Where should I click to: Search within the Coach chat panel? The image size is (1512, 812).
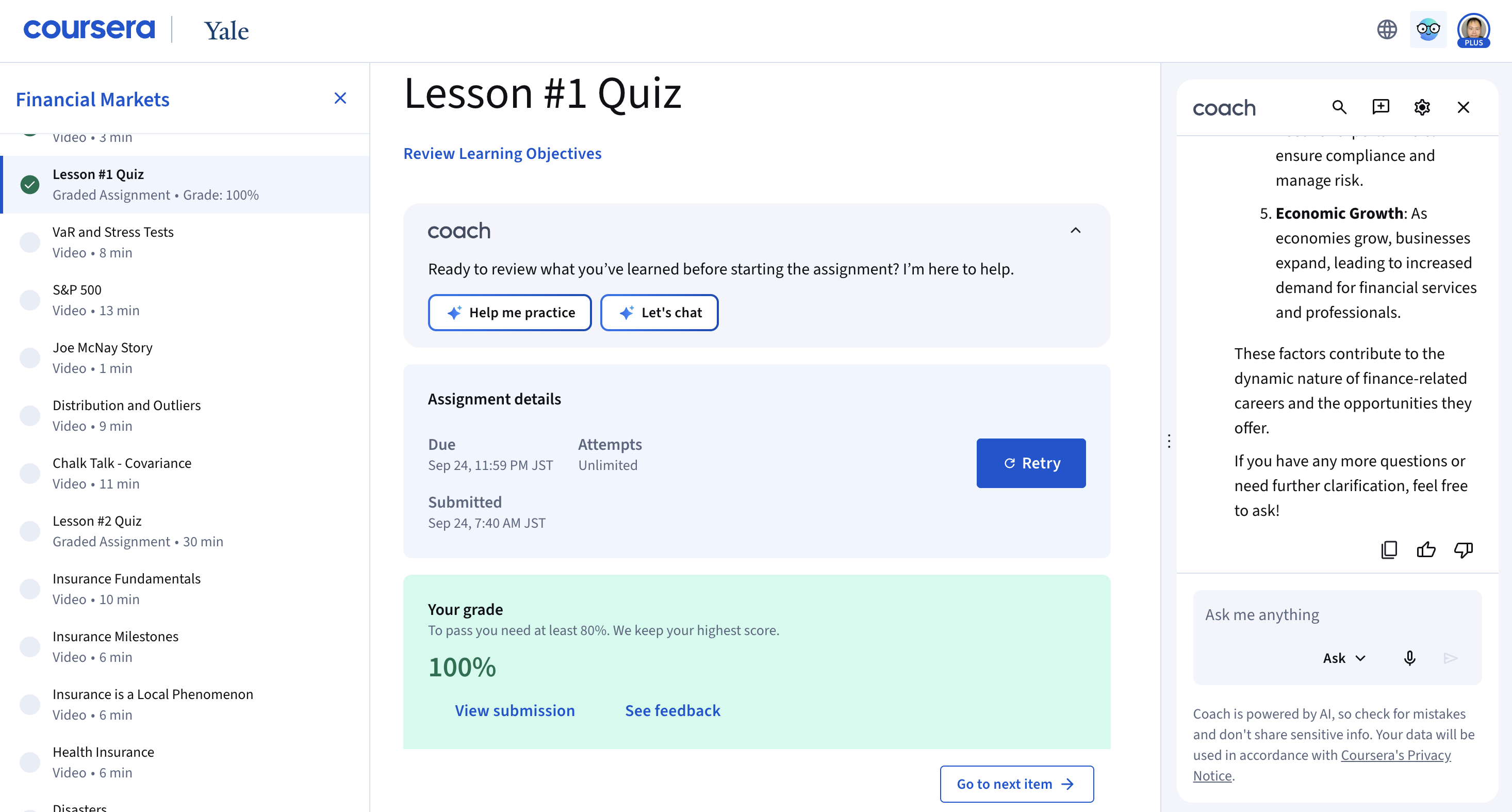[x=1339, y=107]
